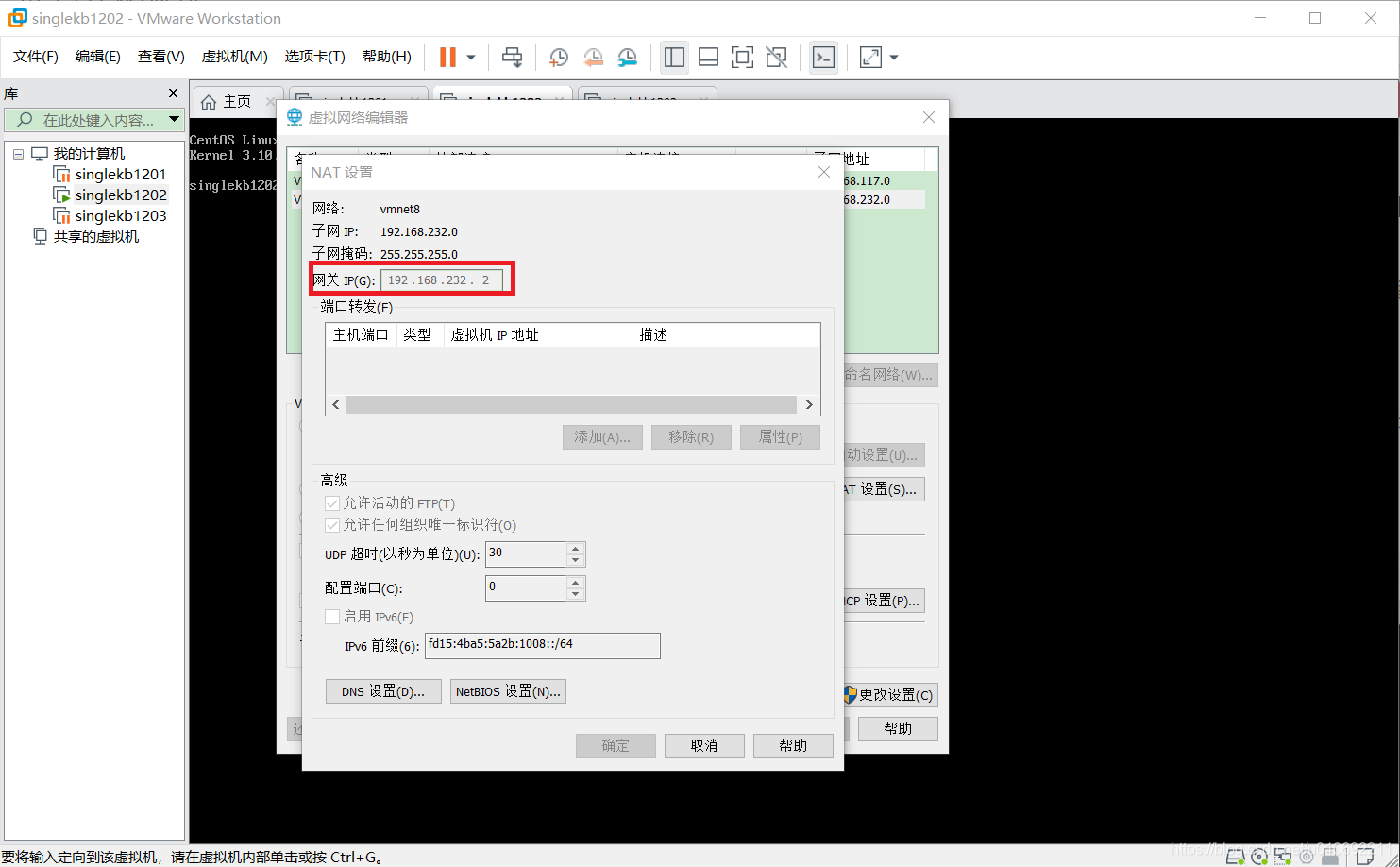Click port forwarding list right scroll arrow

coord(809,404)
